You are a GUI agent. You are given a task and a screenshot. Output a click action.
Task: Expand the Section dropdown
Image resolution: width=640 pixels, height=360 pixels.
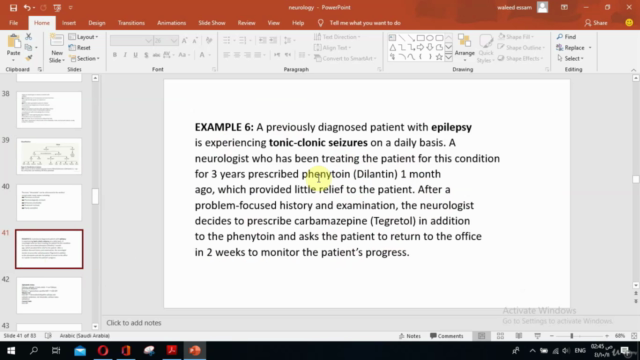click(84, 58)
